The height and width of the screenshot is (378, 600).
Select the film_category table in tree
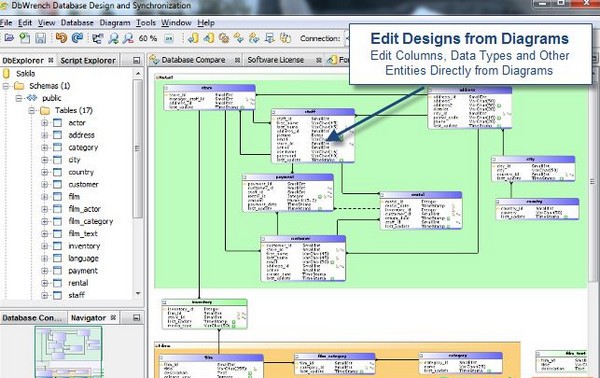coord(91,222)
